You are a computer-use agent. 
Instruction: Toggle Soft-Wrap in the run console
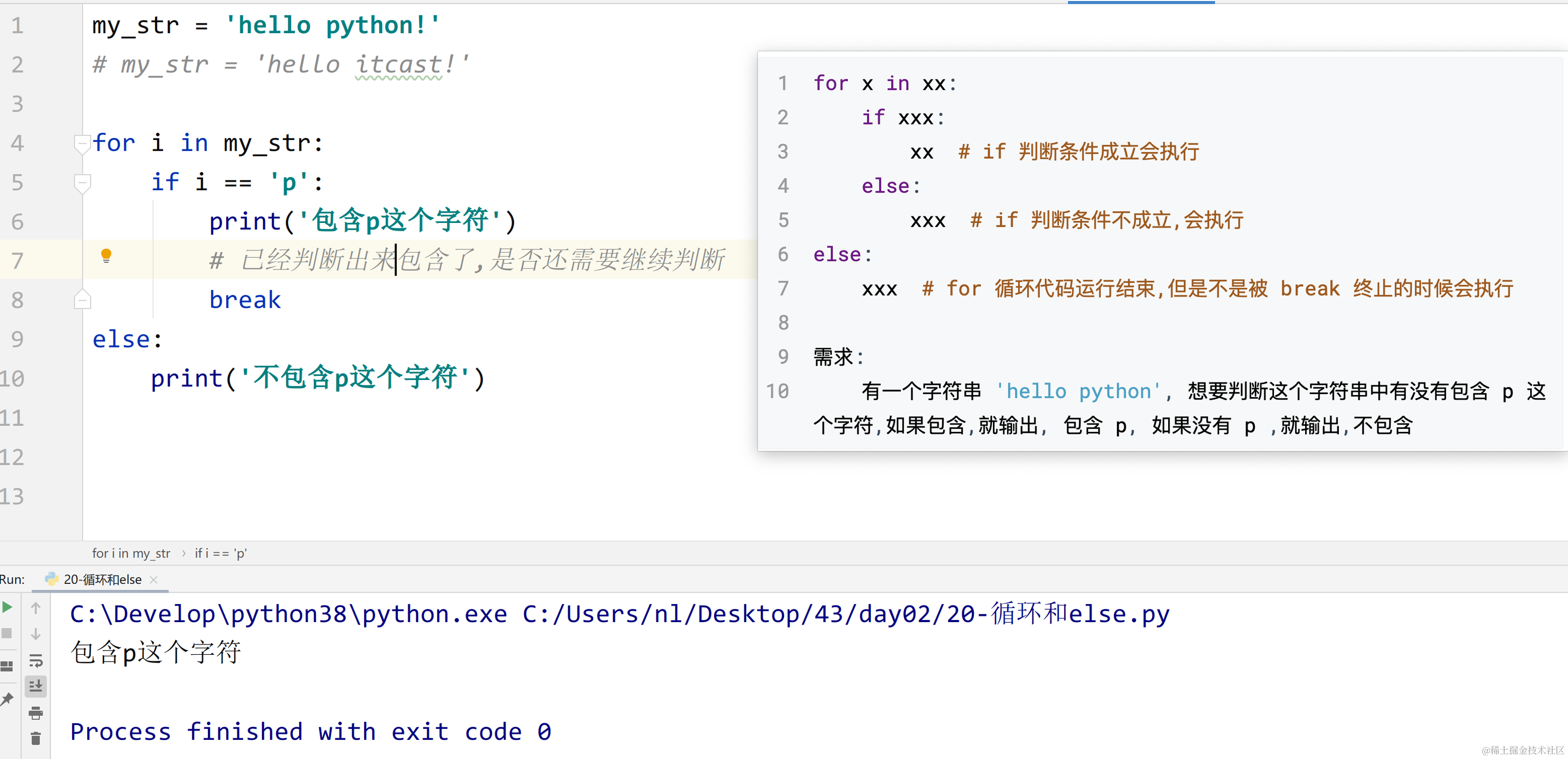[x=36, y=660]
